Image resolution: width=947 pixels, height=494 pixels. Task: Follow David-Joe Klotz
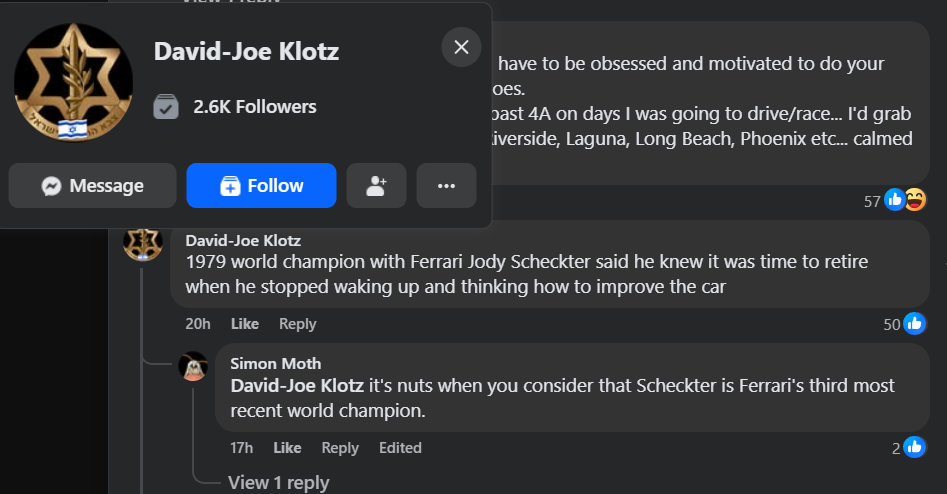pyautogui.click(x=261, y=186)
